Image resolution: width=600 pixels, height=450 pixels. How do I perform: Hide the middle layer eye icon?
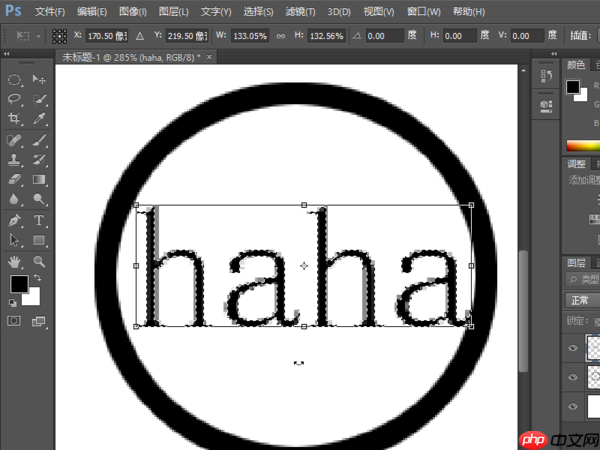[x=573, y=377]
